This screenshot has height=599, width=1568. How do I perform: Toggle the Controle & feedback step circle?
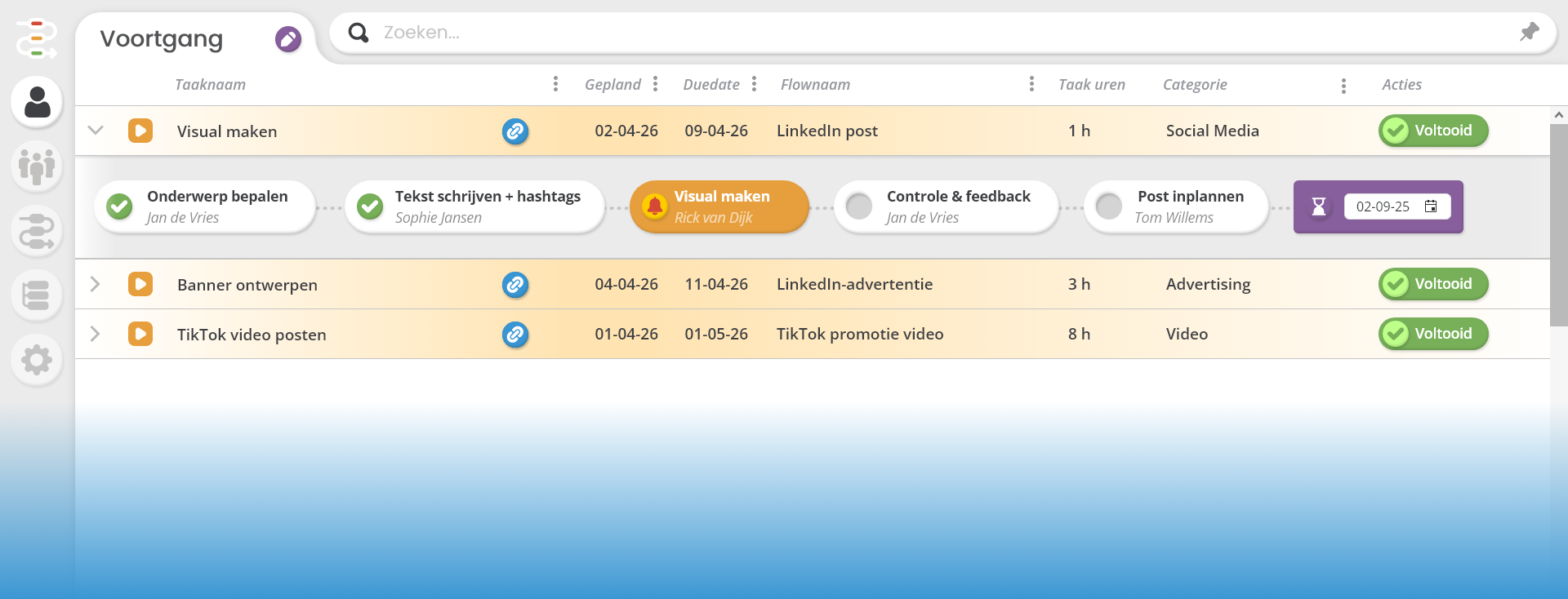click(859, 206)
